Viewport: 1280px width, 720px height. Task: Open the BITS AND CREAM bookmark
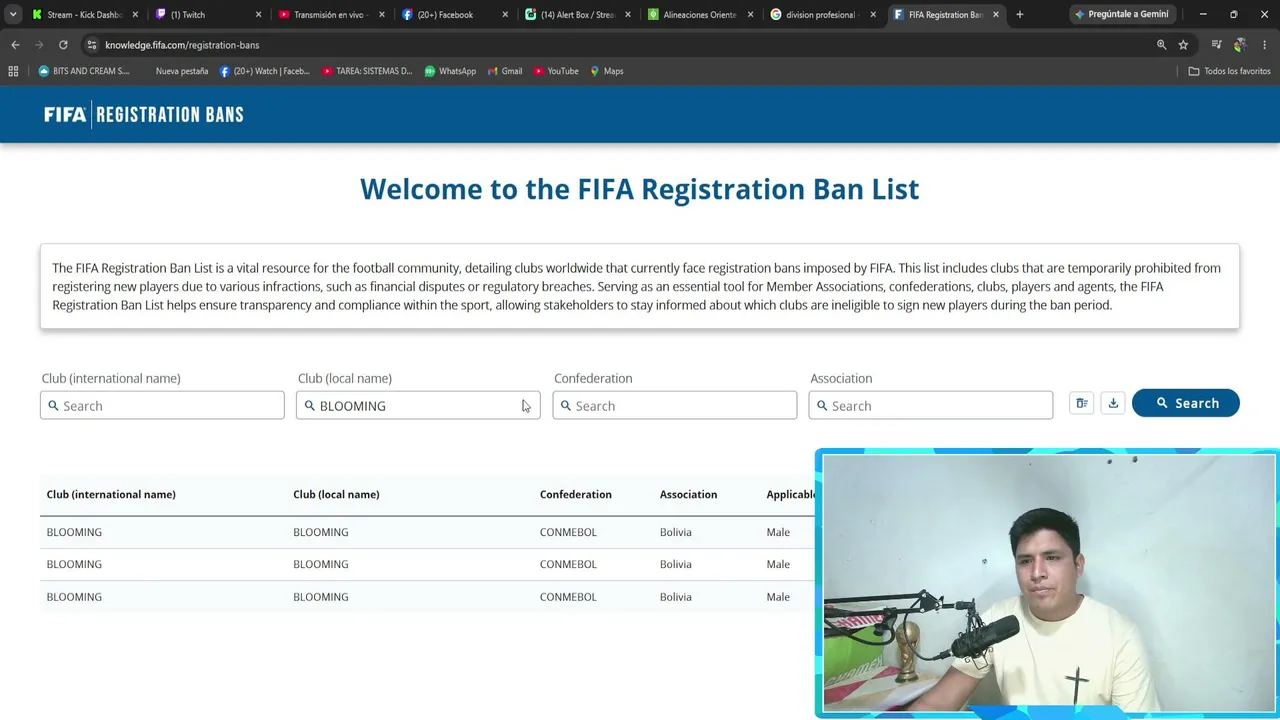tap(84, 71)
